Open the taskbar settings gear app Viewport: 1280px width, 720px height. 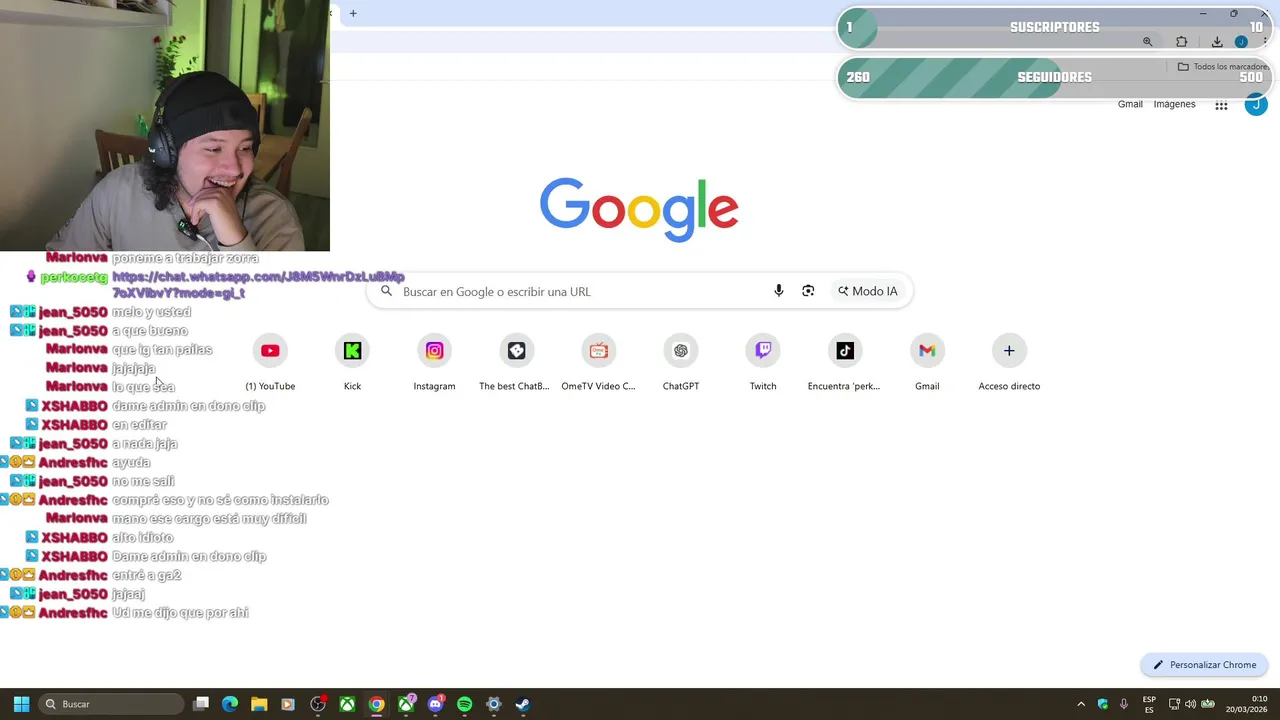493,704
